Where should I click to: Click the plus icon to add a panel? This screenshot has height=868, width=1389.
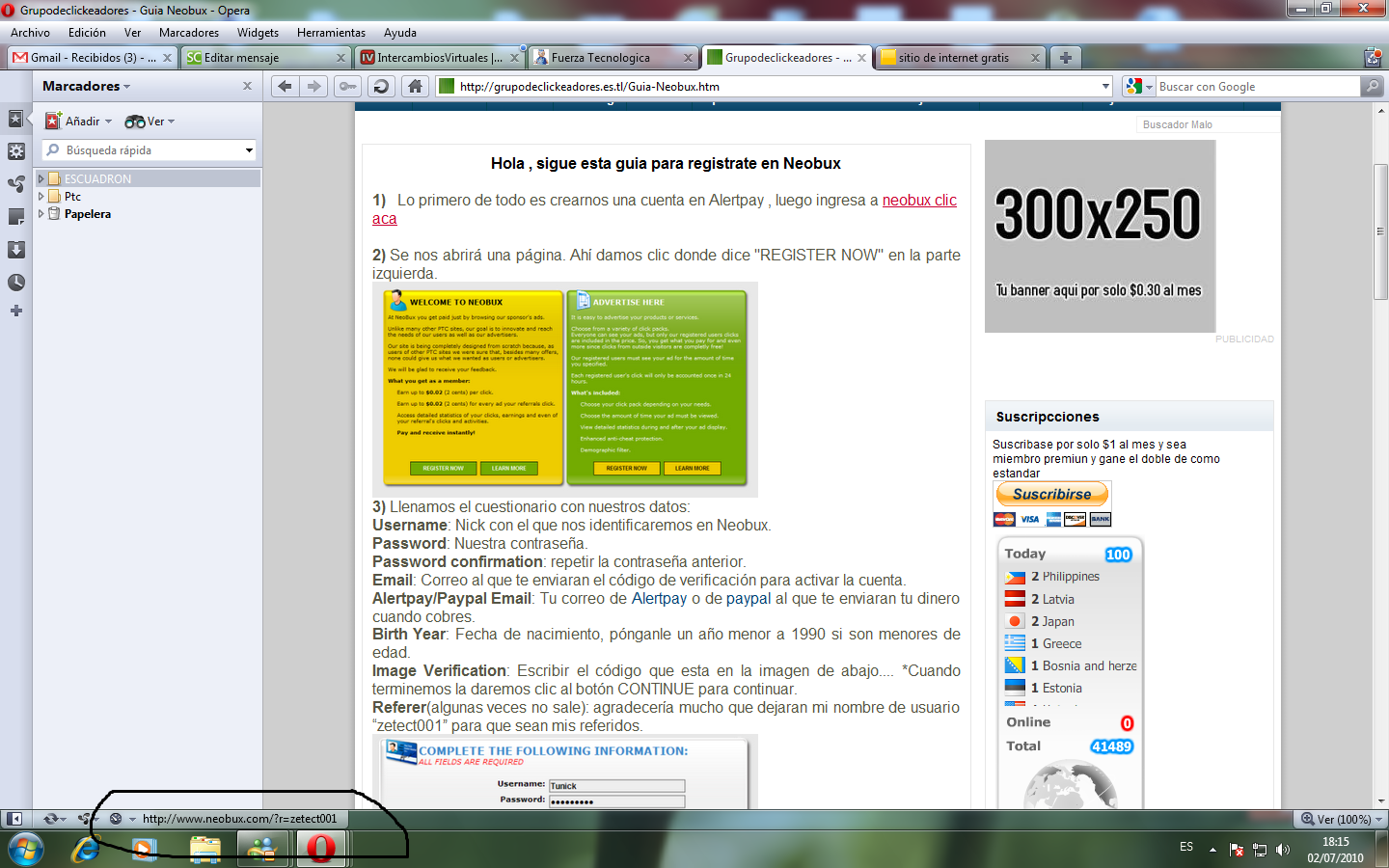pyautogui.click(x=15, y=311)
